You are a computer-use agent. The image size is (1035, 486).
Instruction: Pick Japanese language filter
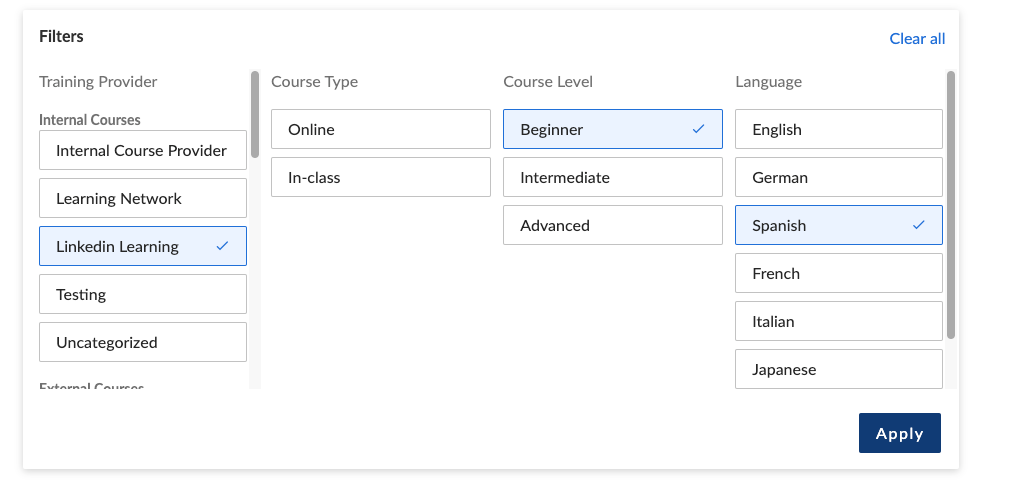pos(838,369)
